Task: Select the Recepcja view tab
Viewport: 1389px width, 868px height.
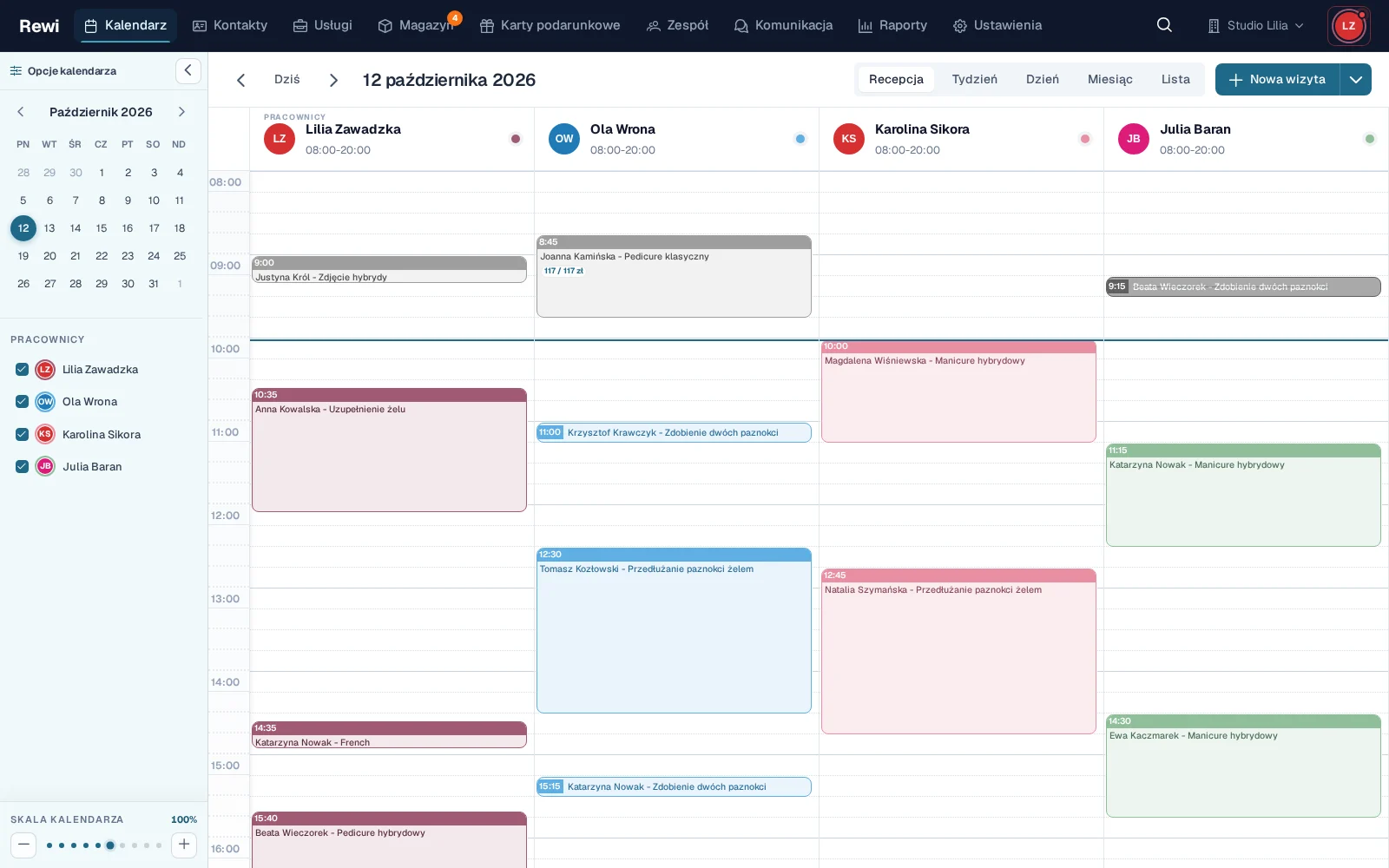Action: [896, 79]
